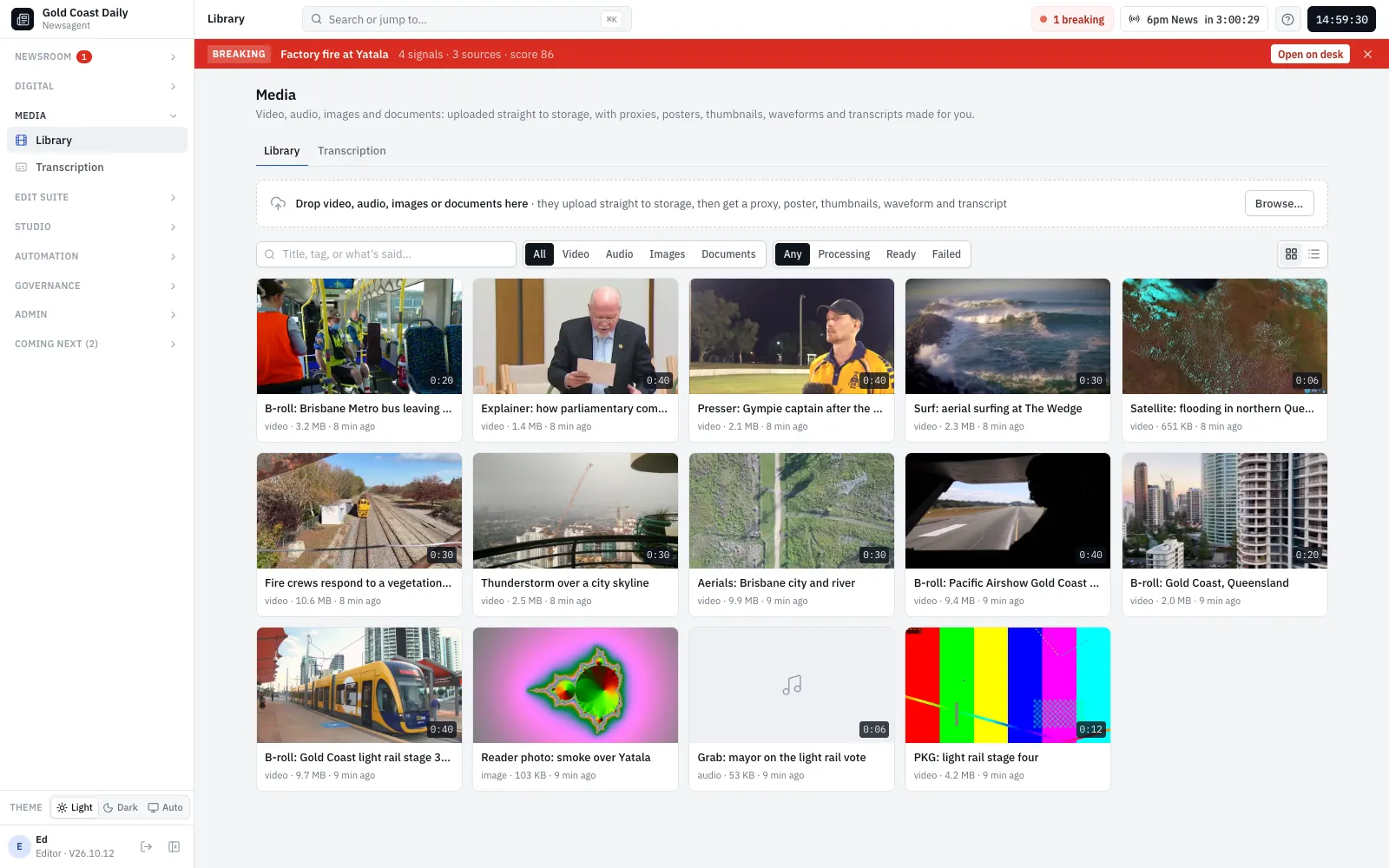Open Reader photo smoke over Yatala
This screenshot has width=1389, height=868.
point(576,685)
